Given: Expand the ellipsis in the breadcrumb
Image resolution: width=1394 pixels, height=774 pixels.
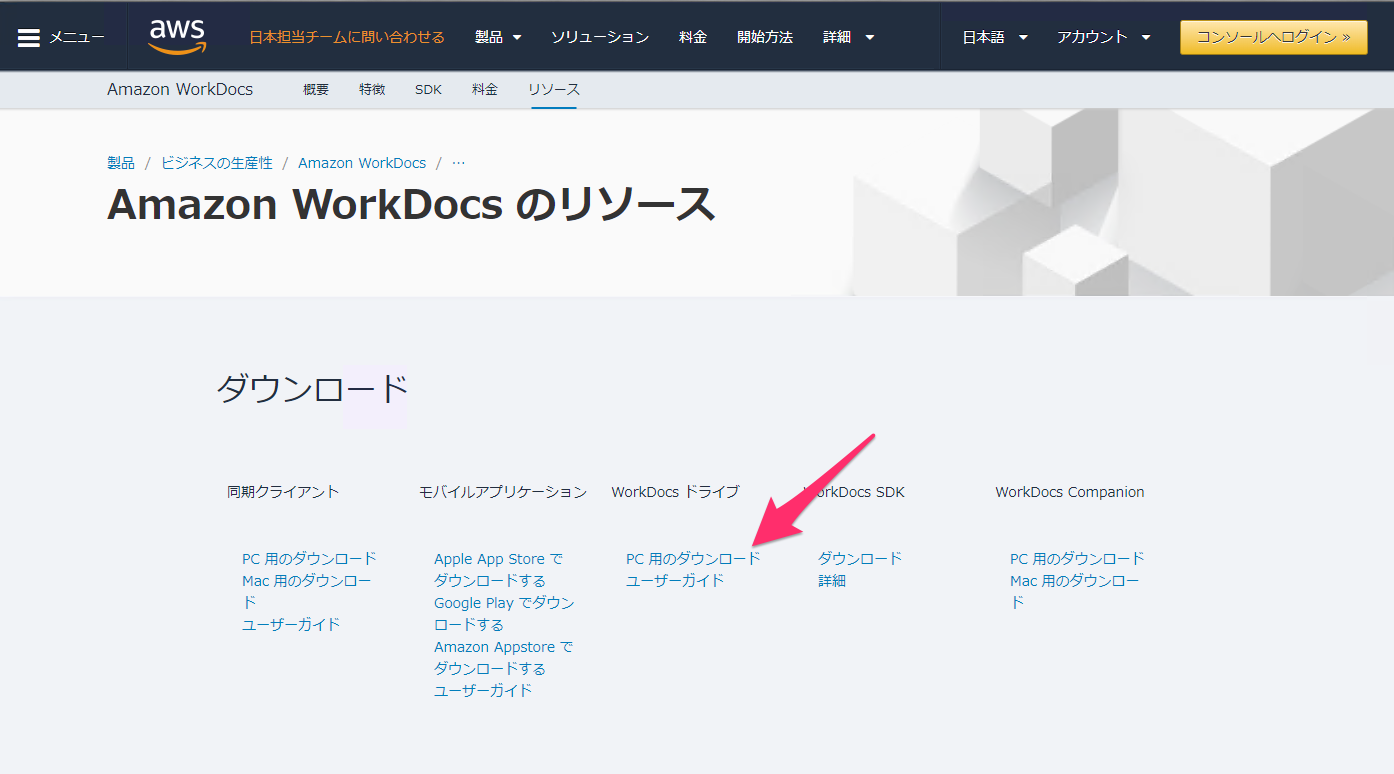Looking at the screenshot, I should point(457,162).
